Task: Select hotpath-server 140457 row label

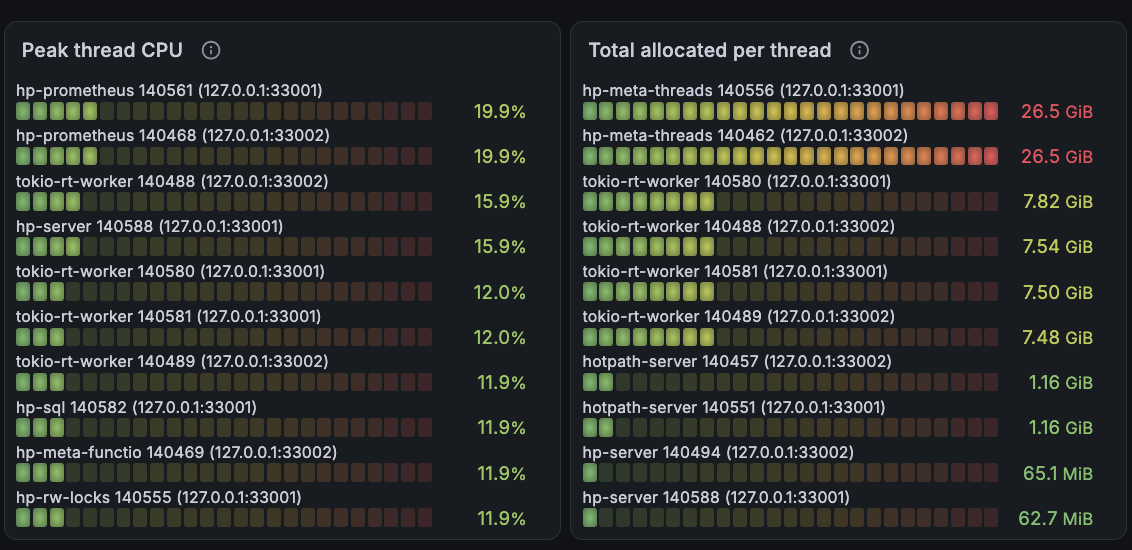Action: point(737,361)
